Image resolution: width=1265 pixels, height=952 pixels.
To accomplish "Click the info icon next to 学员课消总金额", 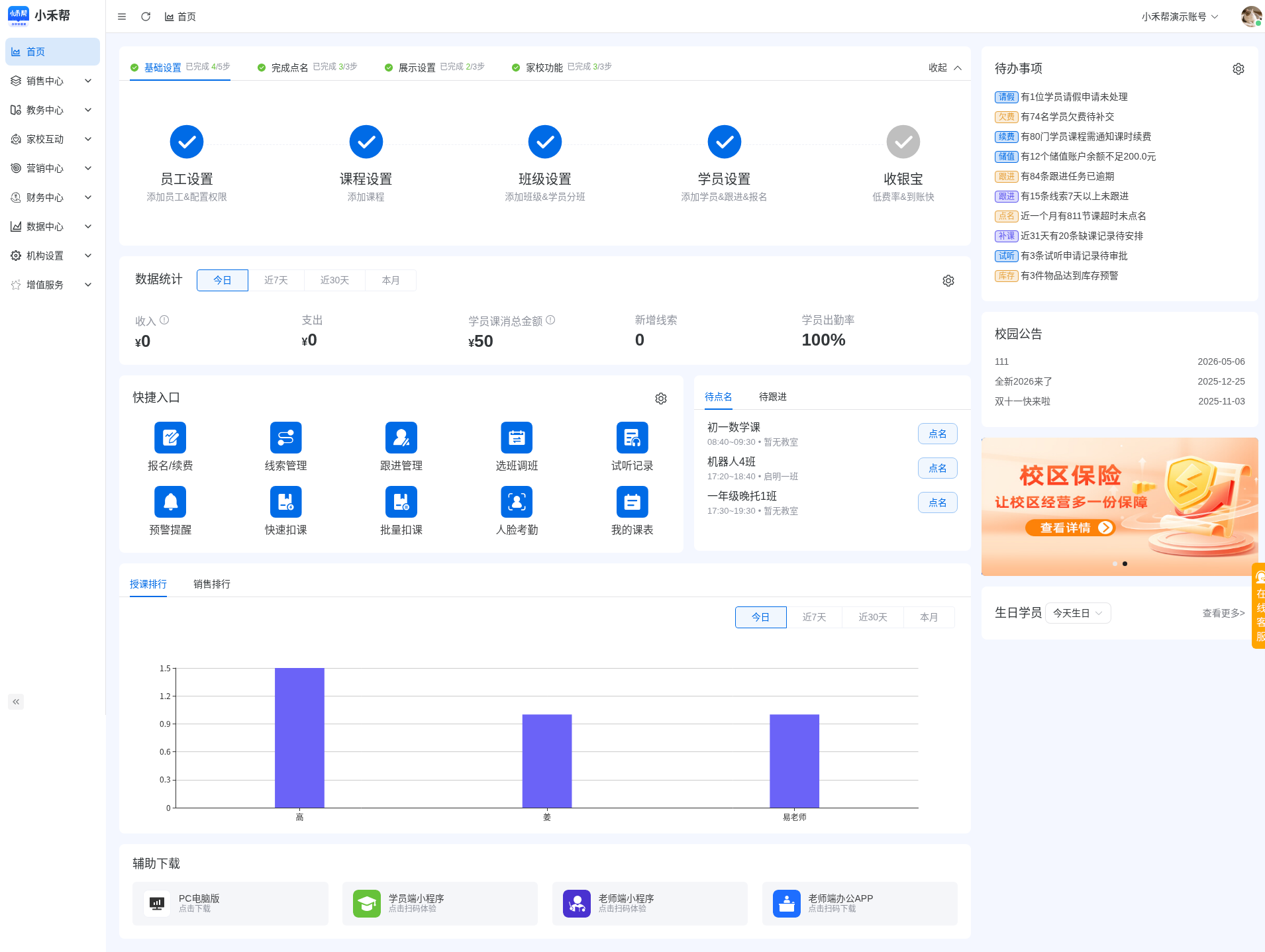I will click(550, 320).
